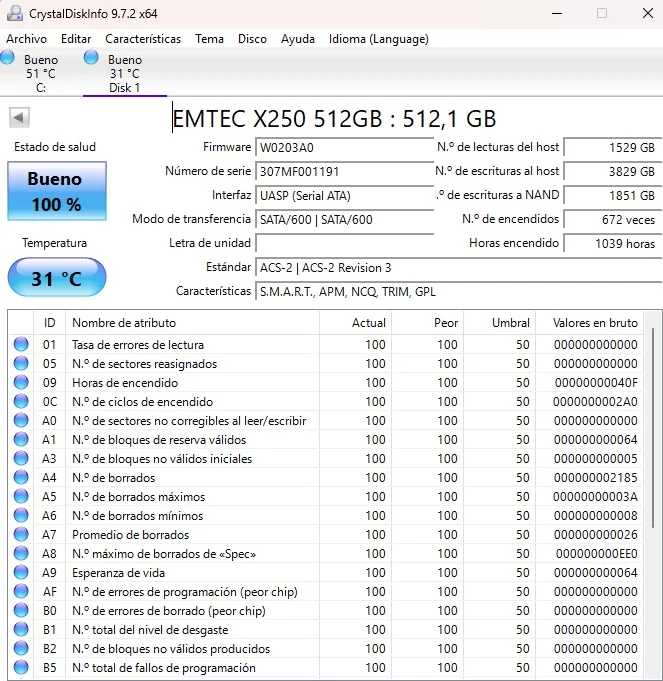This screenshot has width=663, height=681.
Task: Click status orb for attribute A6
Action: coord(21,516)
